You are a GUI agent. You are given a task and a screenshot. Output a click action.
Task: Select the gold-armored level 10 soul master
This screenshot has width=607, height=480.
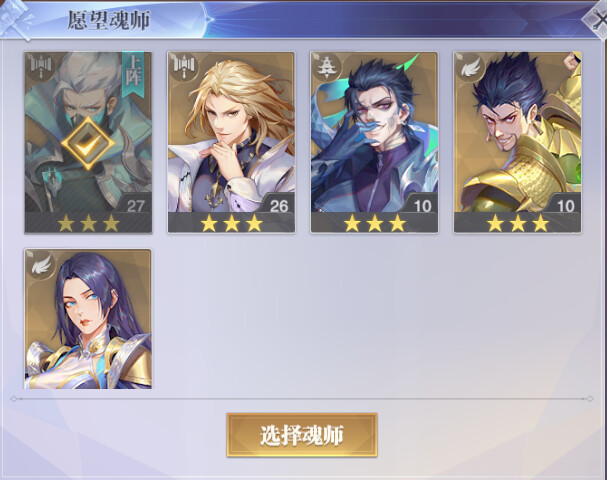tap(518, 142)
